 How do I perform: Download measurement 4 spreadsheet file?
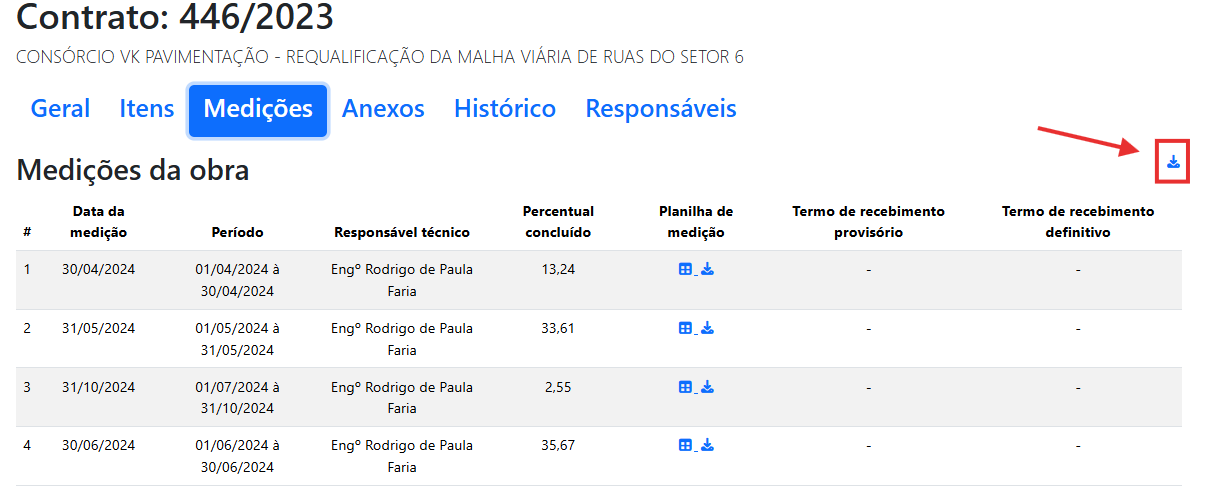pyautogui.click(x=707, y=445)
